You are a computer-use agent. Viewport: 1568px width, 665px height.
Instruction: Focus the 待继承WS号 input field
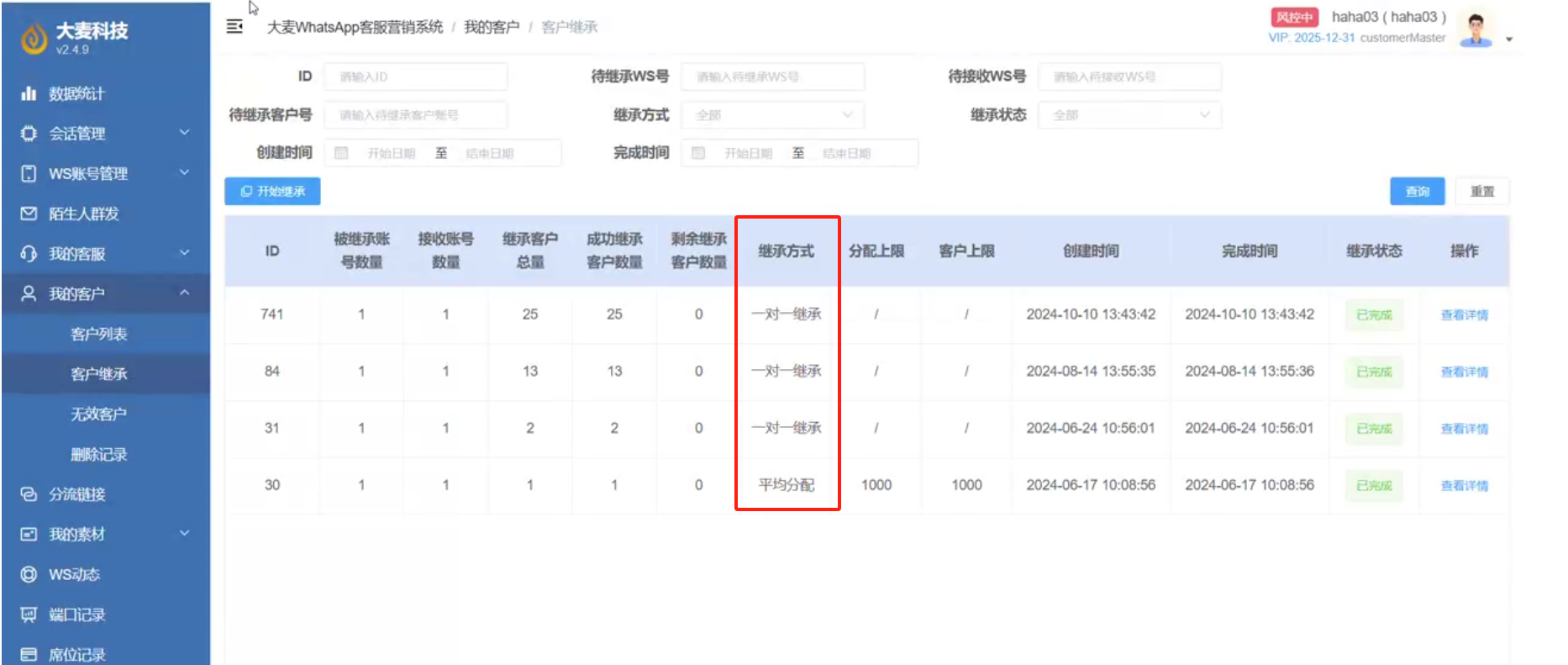tap(772, 77)
